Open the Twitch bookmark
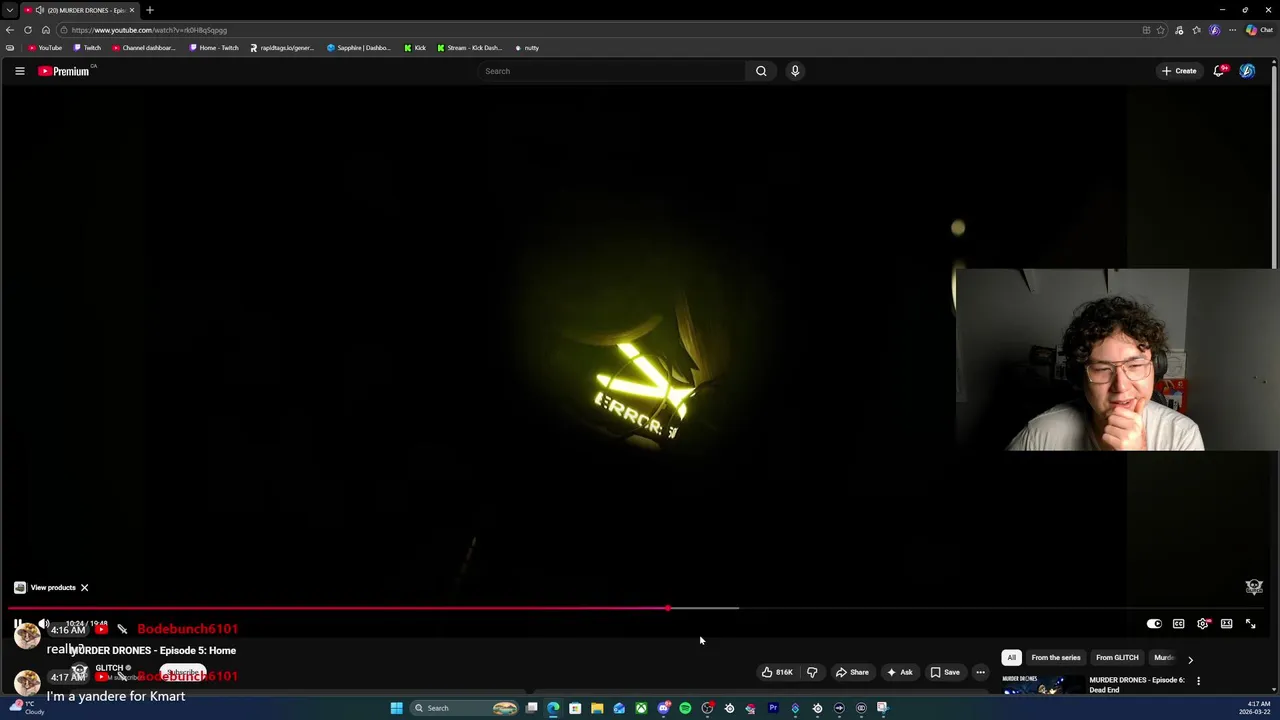 point(87,48)
